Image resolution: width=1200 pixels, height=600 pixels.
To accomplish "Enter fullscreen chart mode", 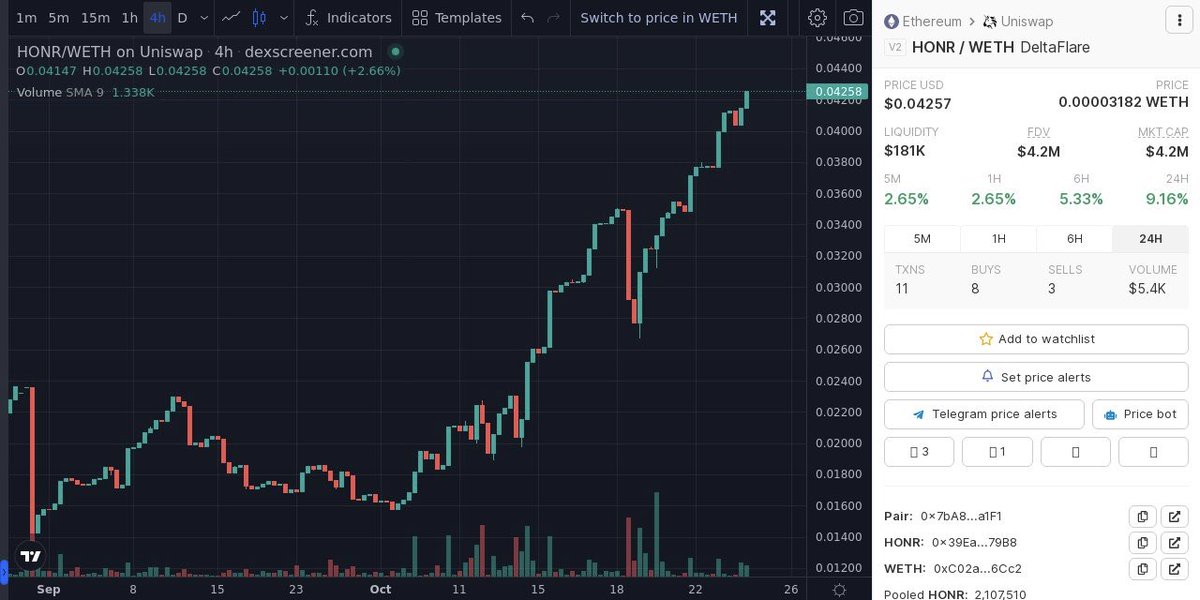I will [767, 17].
